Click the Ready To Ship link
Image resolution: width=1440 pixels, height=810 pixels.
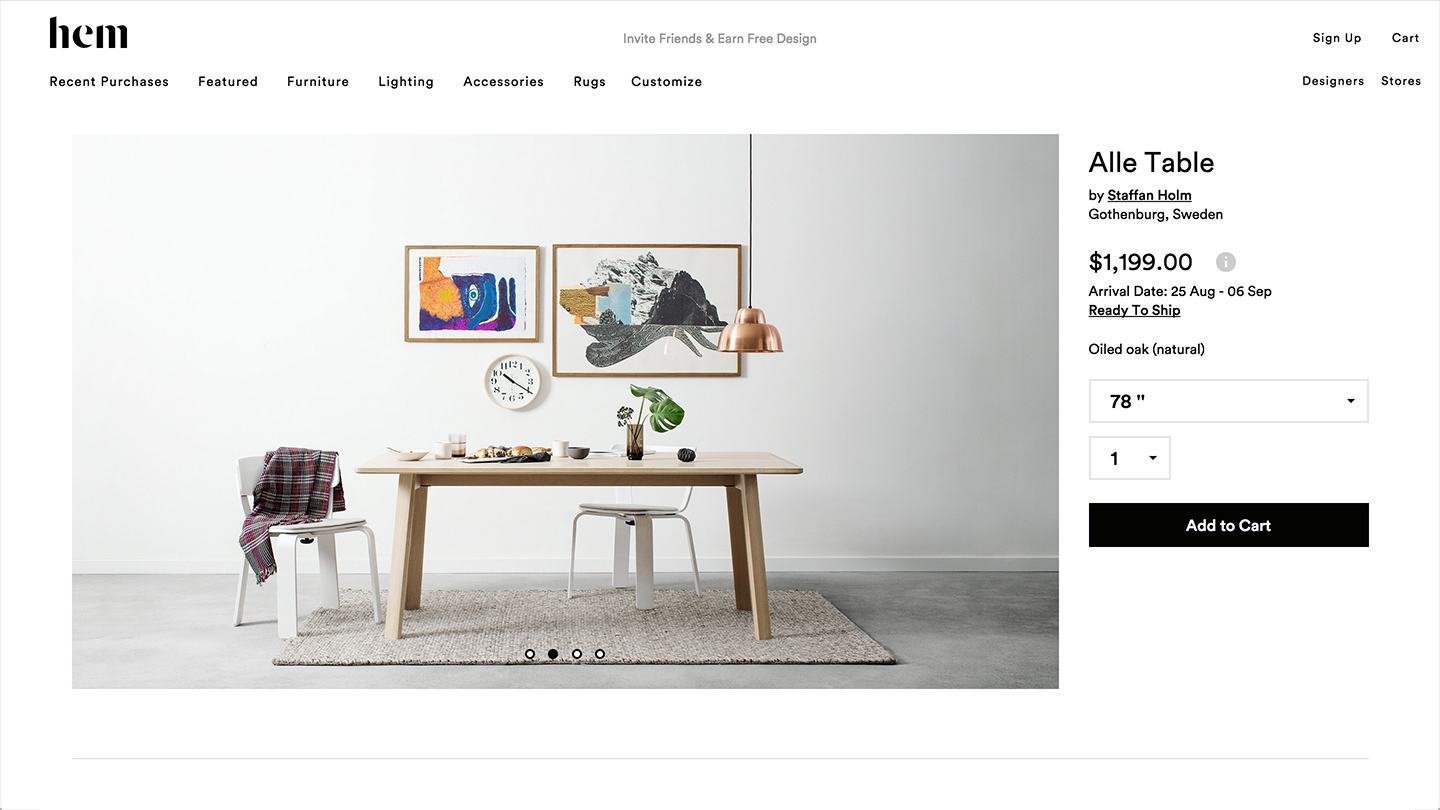click(1134, 310)
